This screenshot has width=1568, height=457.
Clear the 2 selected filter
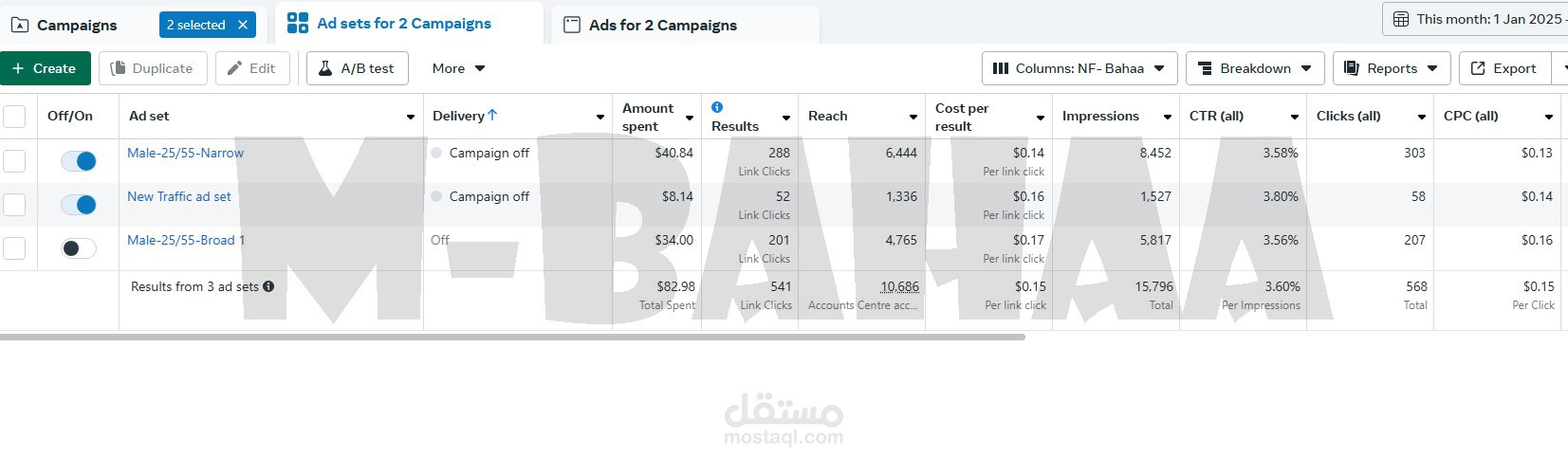click(x=243, y=25)
